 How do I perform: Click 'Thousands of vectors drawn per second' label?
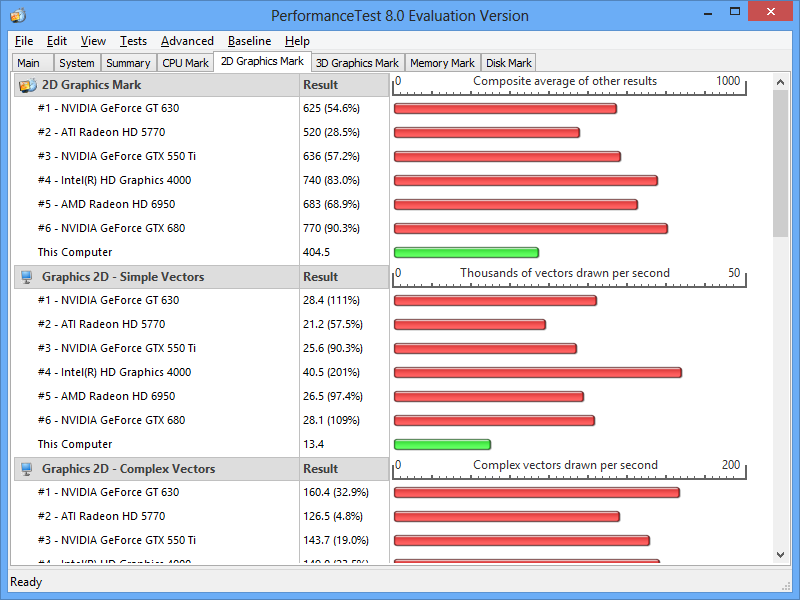click(x=565, y=273)
